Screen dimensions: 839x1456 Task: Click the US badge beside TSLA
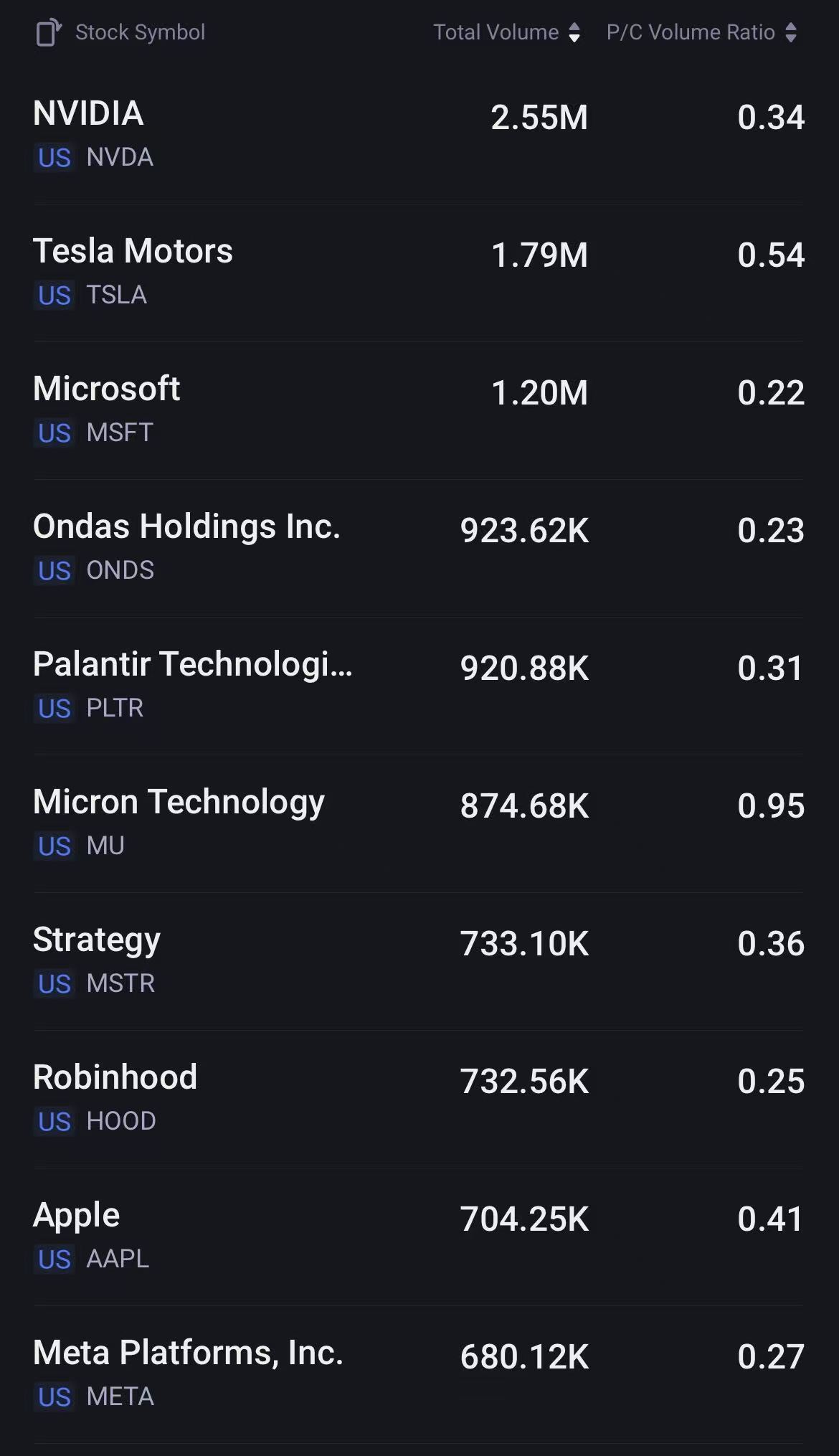pos(54,296)
